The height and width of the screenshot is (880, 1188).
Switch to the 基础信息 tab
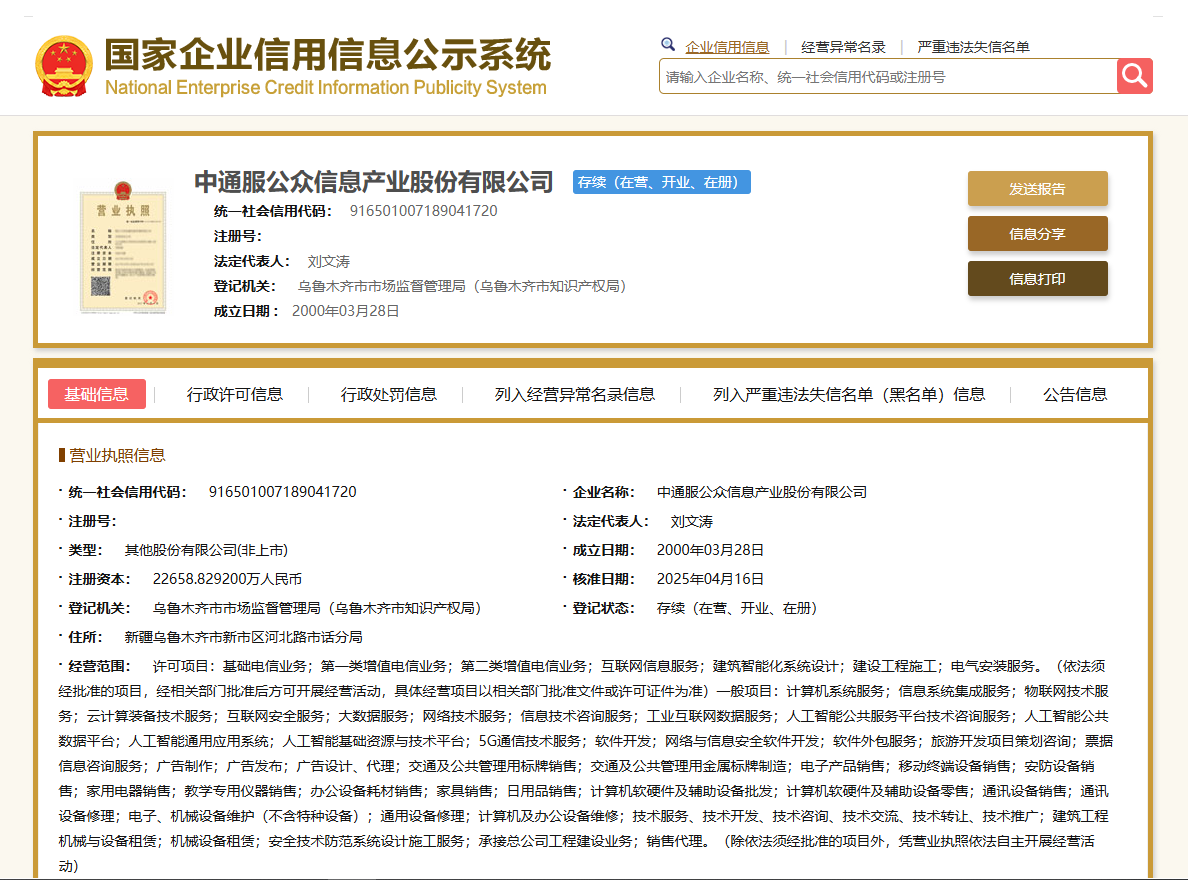point(97,394)
